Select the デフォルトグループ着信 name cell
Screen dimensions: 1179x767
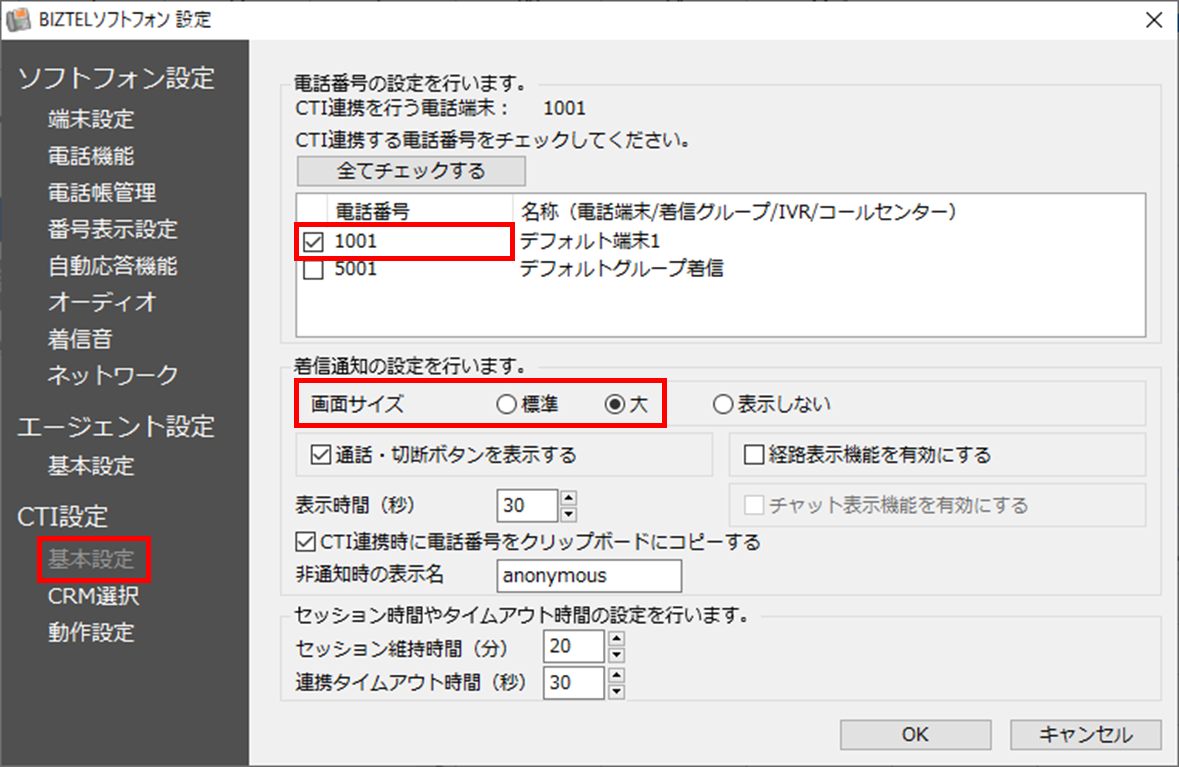pyautogui.click(x=621, y=268)
